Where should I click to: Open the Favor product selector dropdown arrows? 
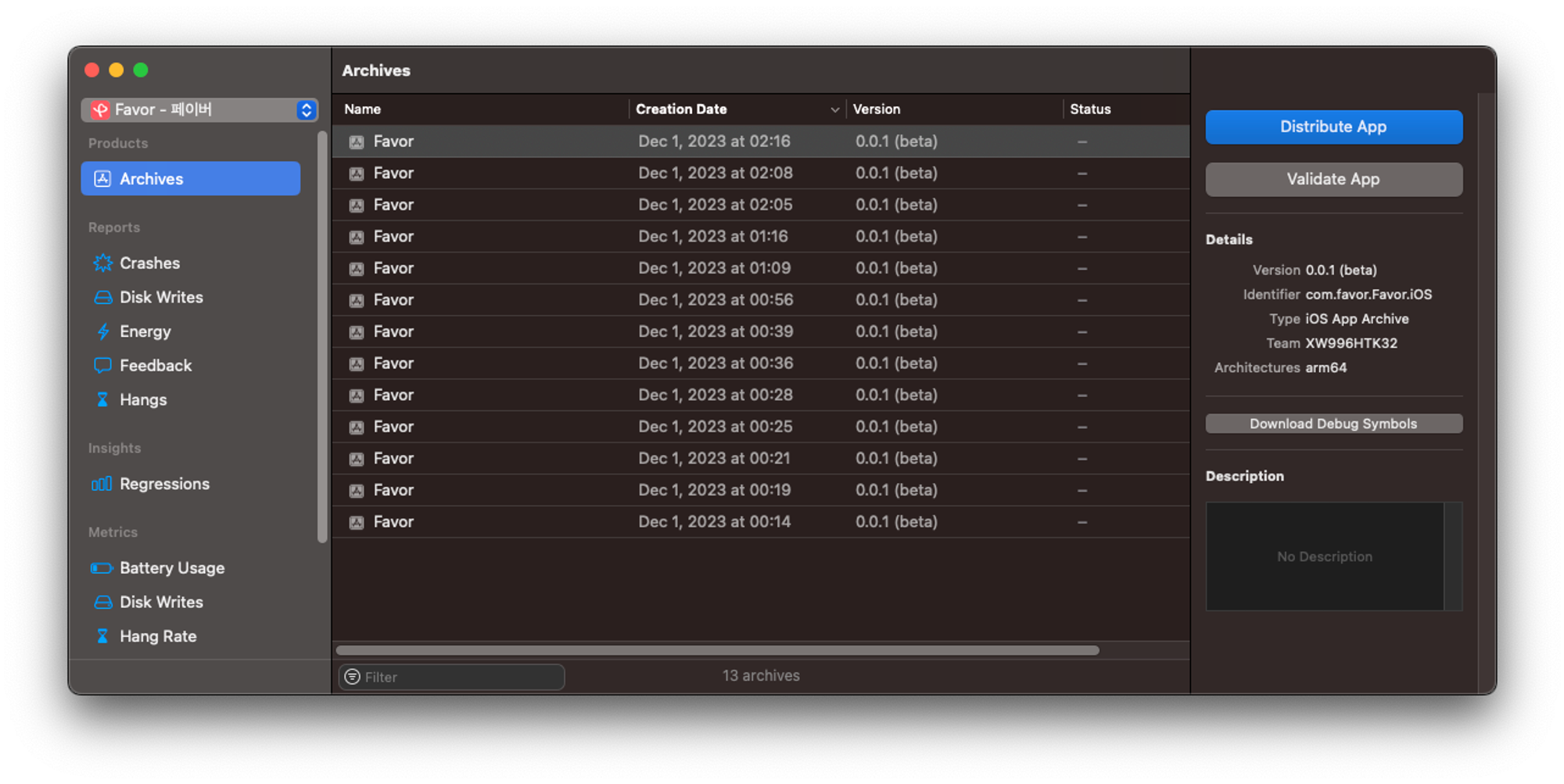point(307,110)
